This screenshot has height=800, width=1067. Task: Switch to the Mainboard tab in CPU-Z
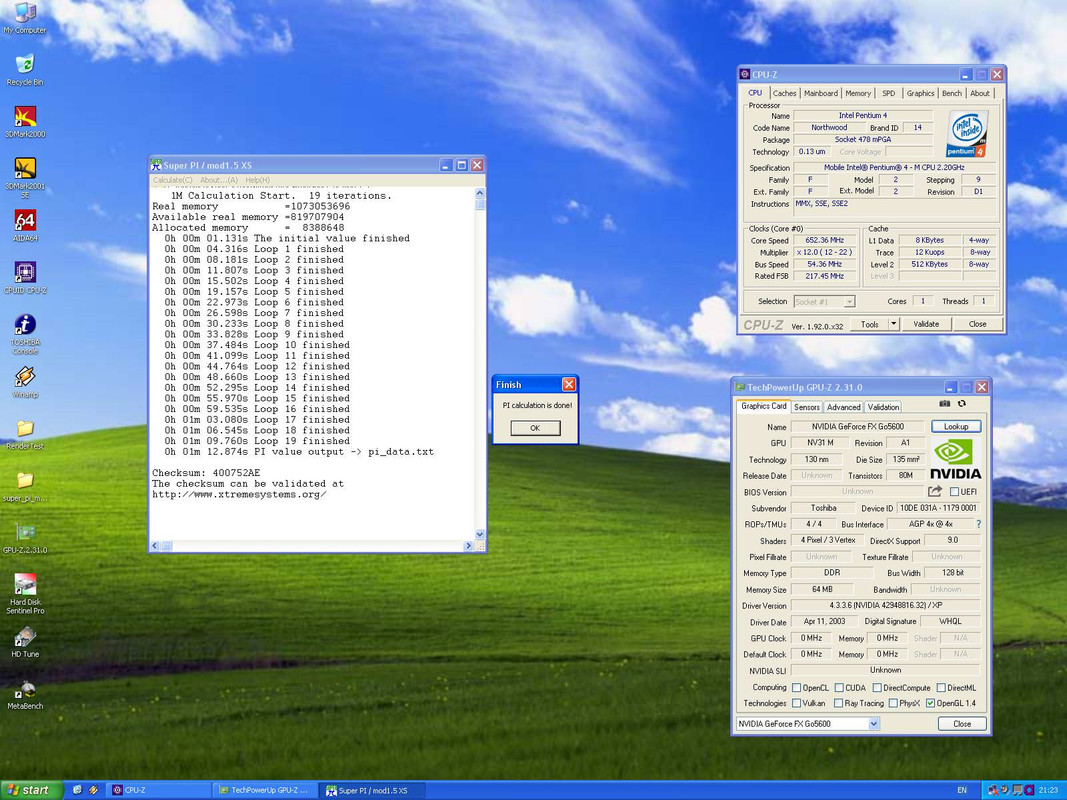[x=821, y=94]
